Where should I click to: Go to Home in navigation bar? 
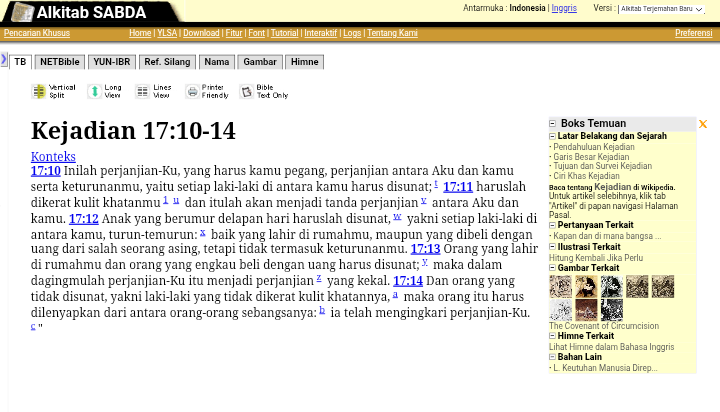(140, 33)
